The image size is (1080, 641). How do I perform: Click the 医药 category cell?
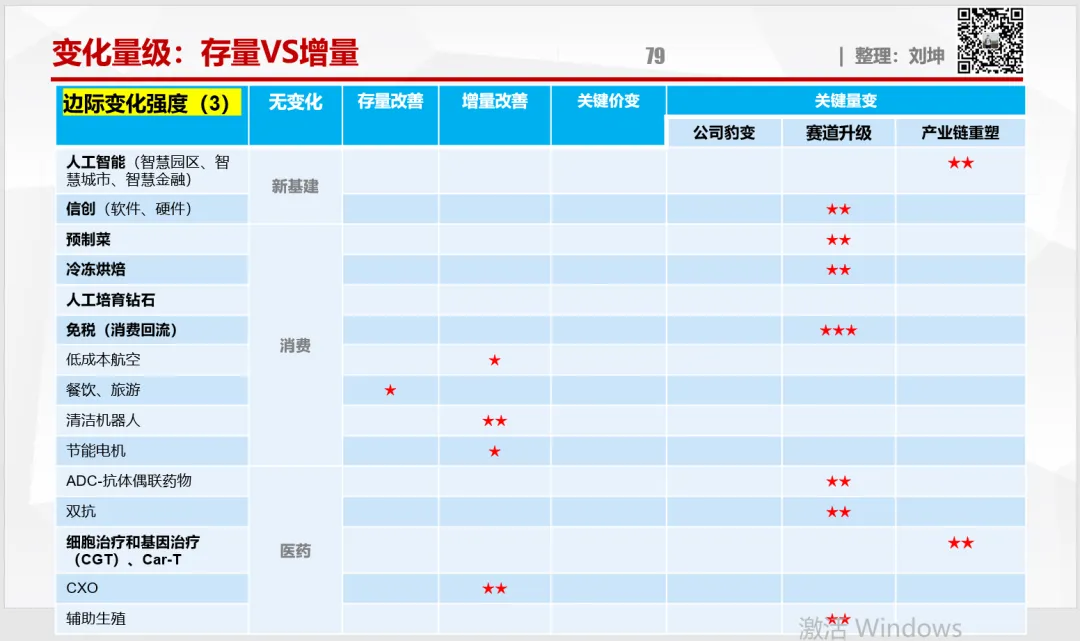click(295, 551)
